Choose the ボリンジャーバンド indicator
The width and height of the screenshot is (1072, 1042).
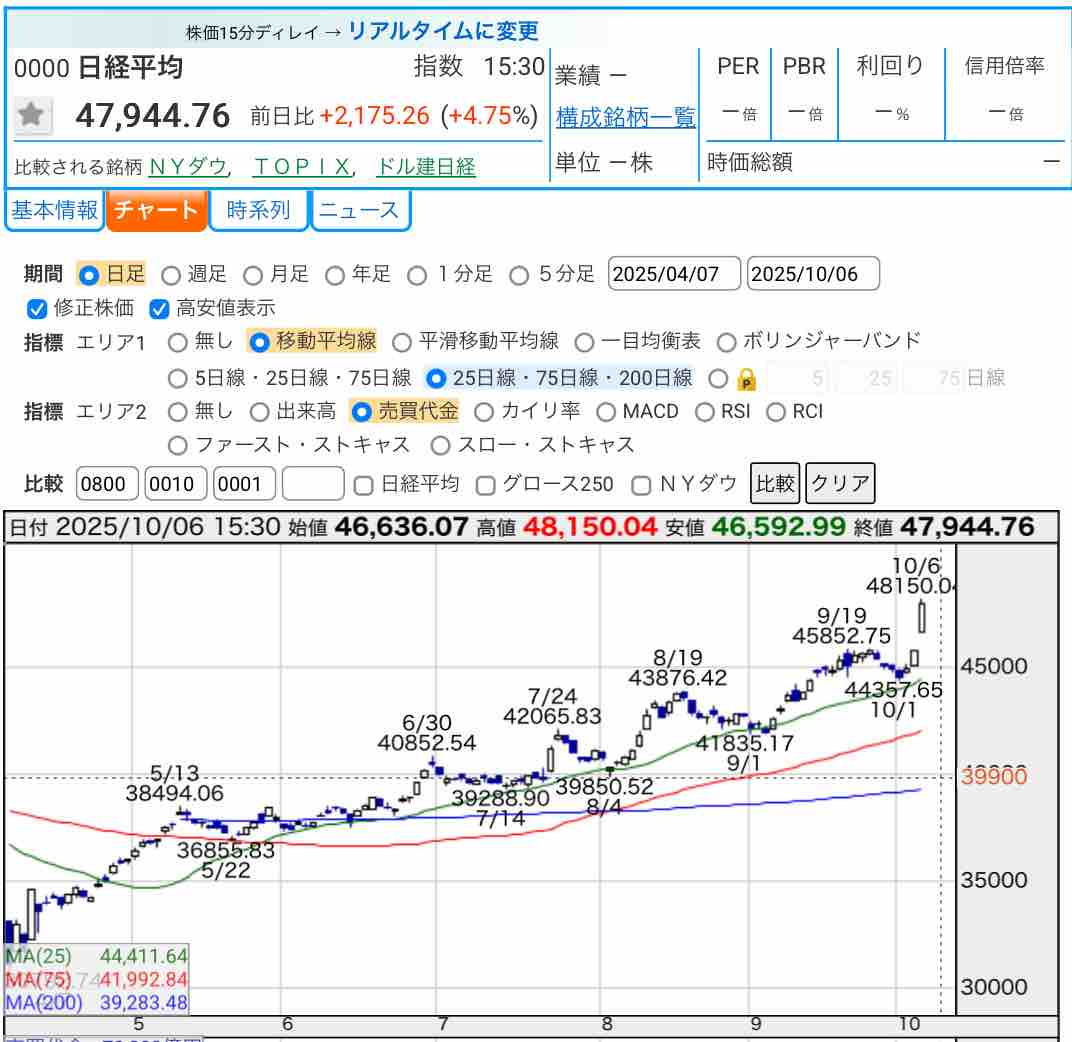(x=727, y=342)
